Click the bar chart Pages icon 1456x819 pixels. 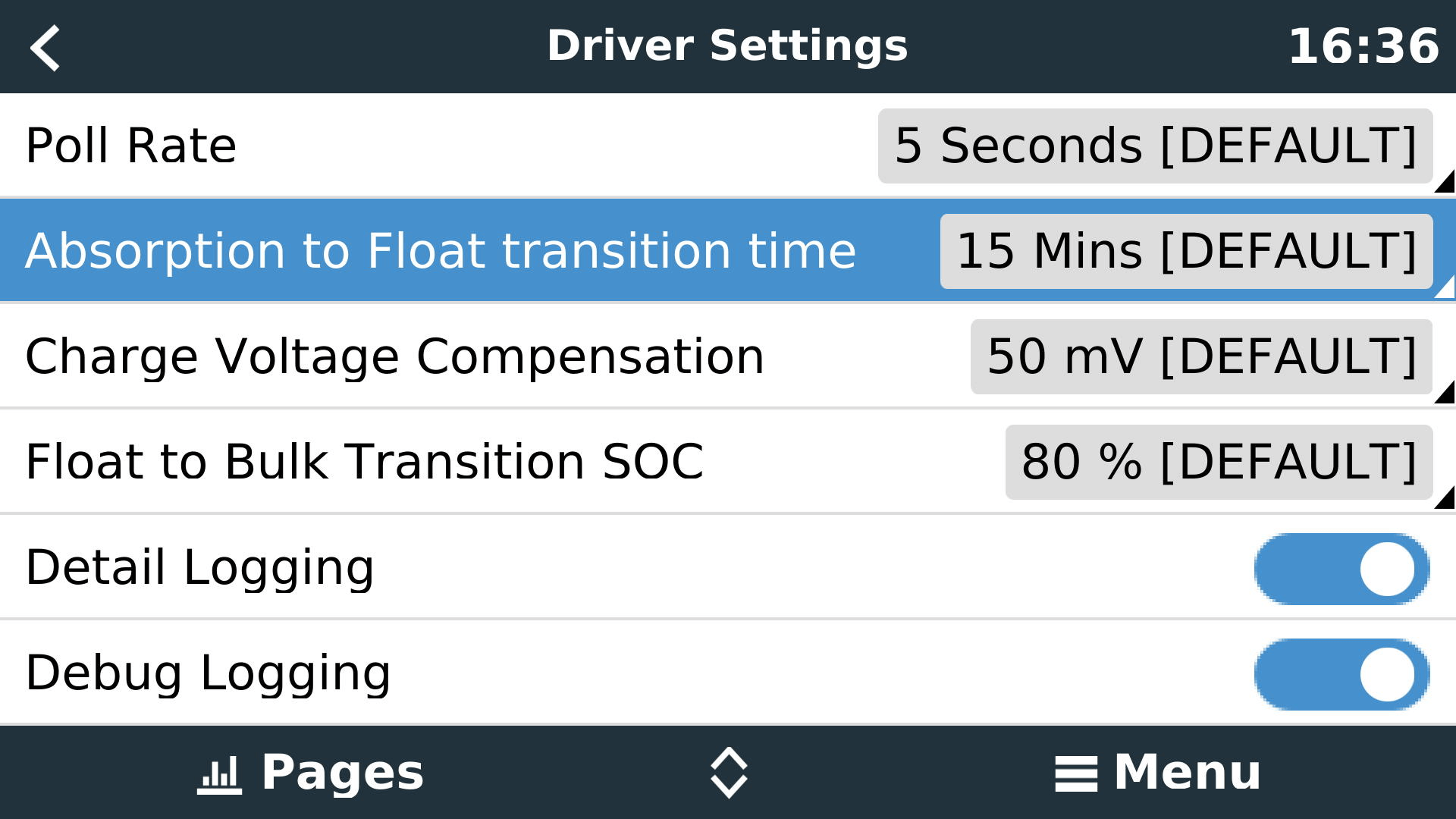coord(218,772)
